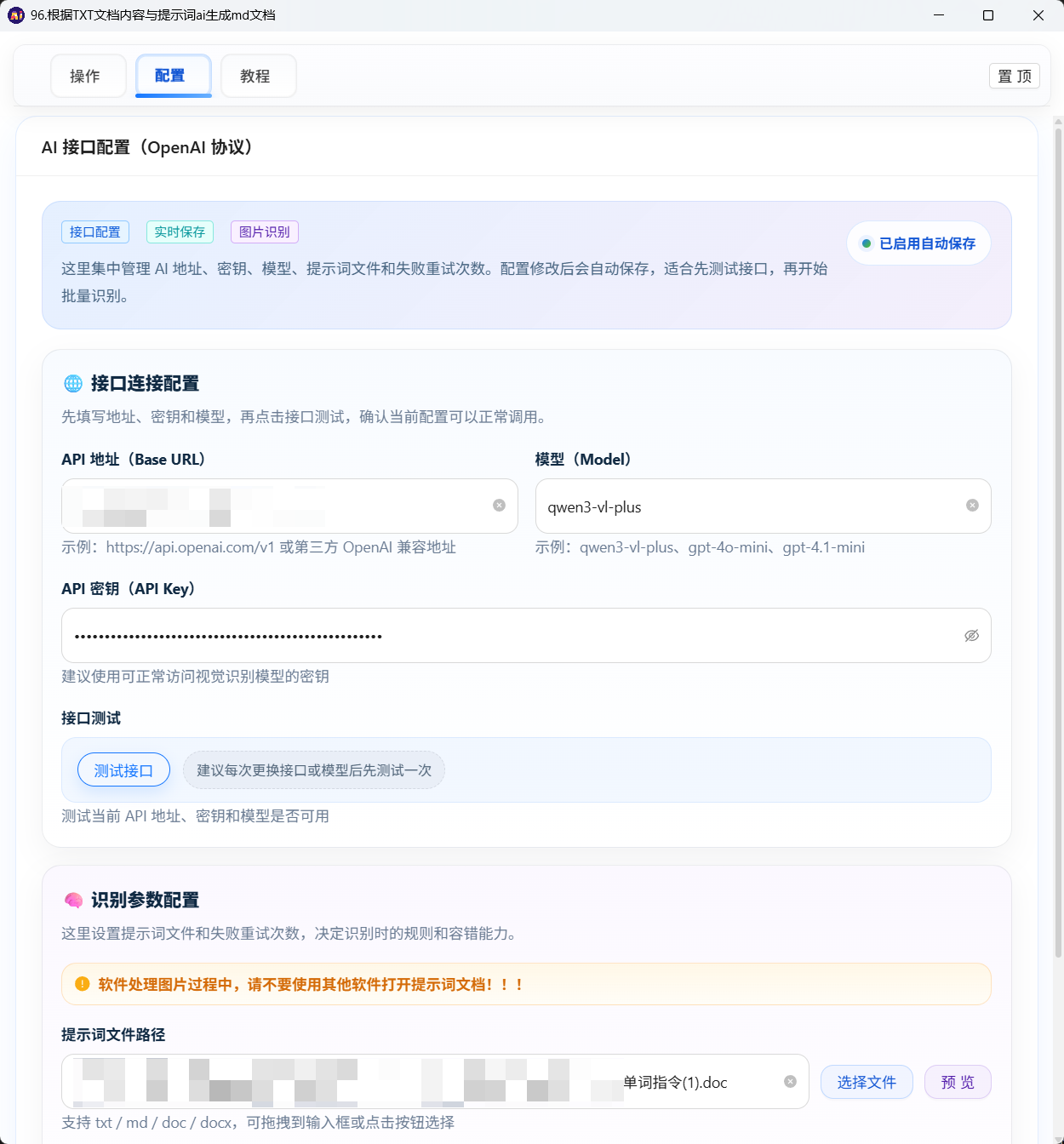Click the 置顶 pin button
The image size is (1064, 1144).
(x=1014, y=76)
